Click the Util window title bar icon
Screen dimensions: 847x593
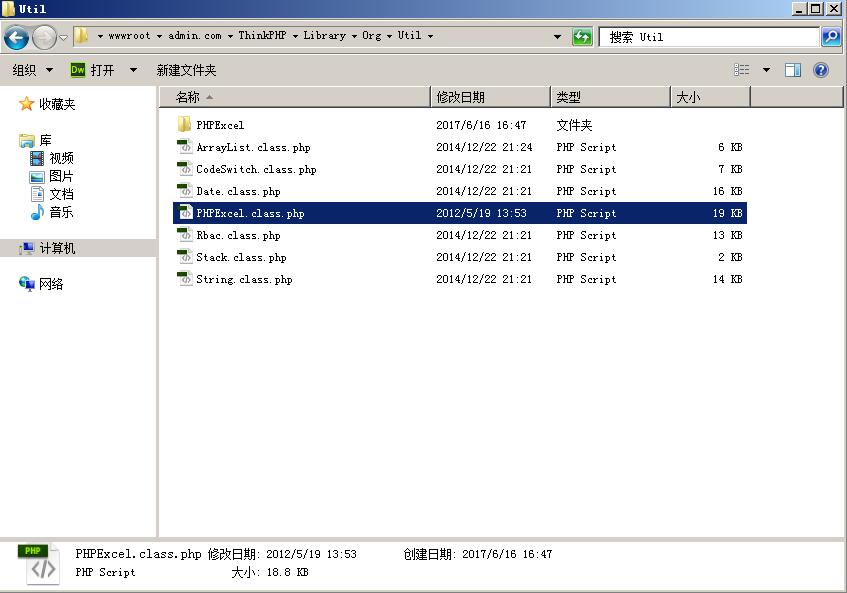coord(8,8)
